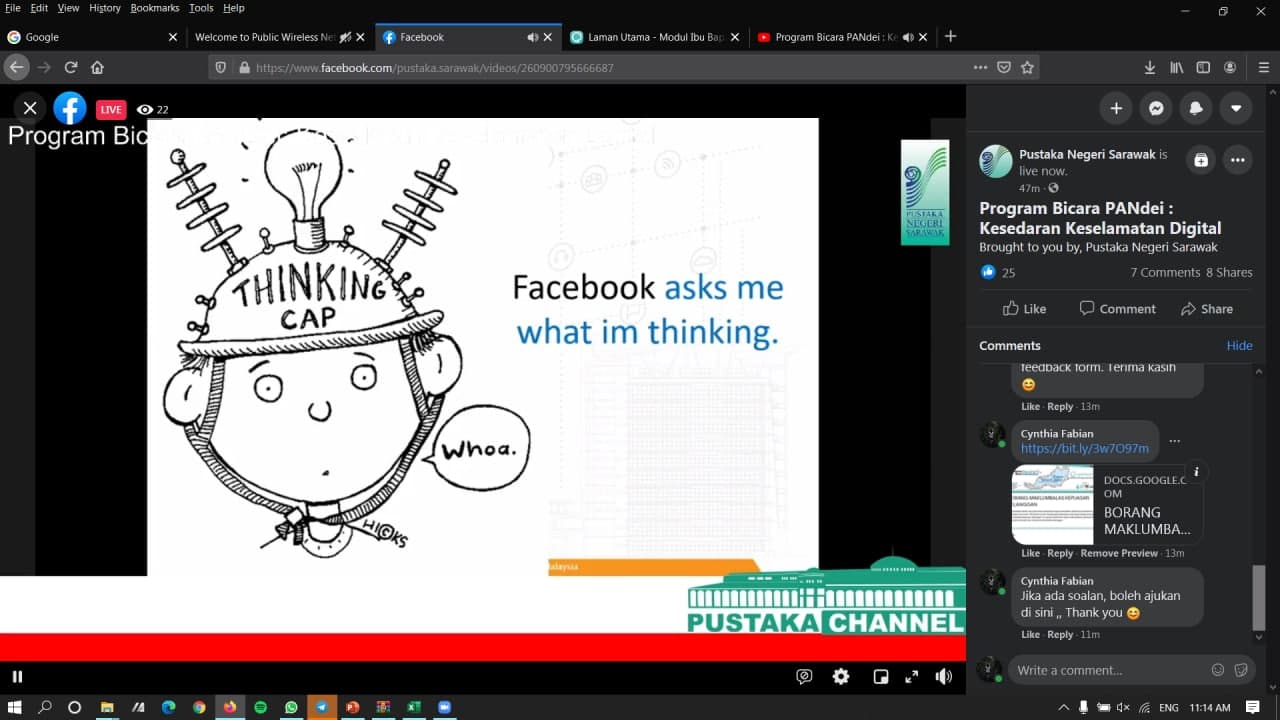Viewport: 1280px width, 720px height.
Task: Click the Comment button
Action: tap(1118, 309)
